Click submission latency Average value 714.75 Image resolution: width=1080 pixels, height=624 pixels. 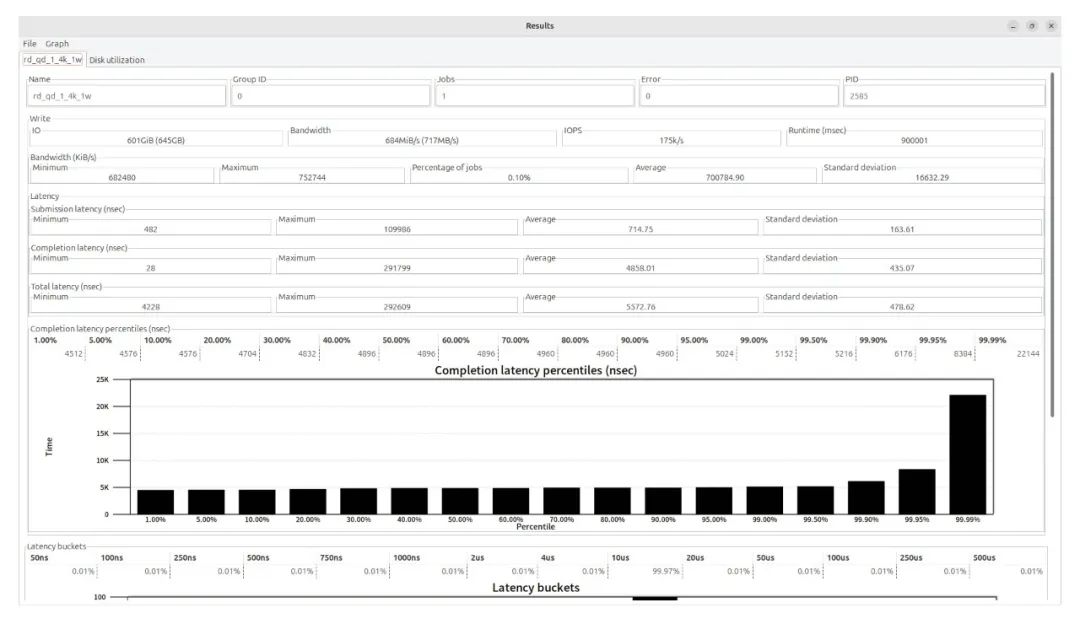[x=641, y=229]
